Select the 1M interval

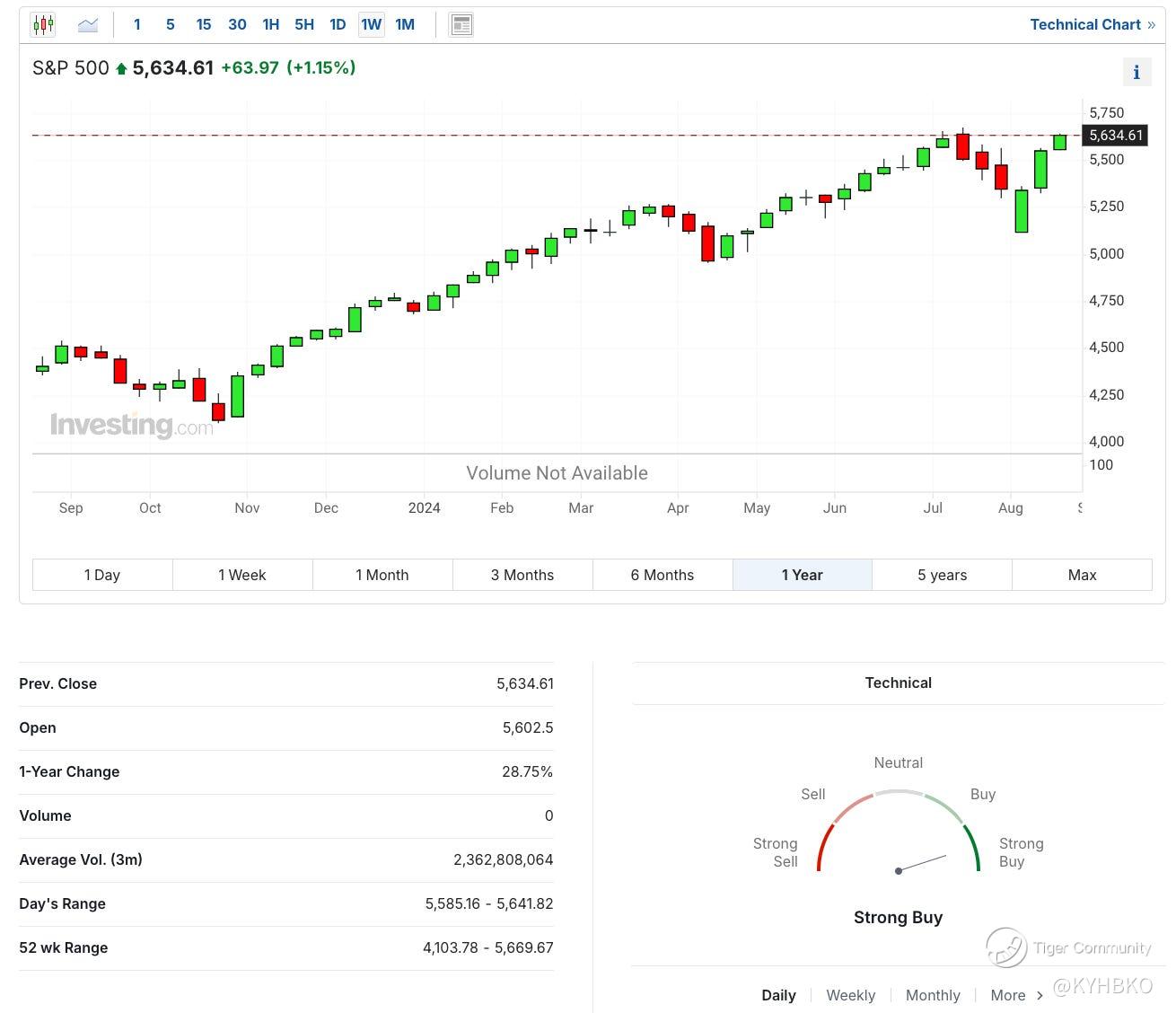(x=405, y=24)
